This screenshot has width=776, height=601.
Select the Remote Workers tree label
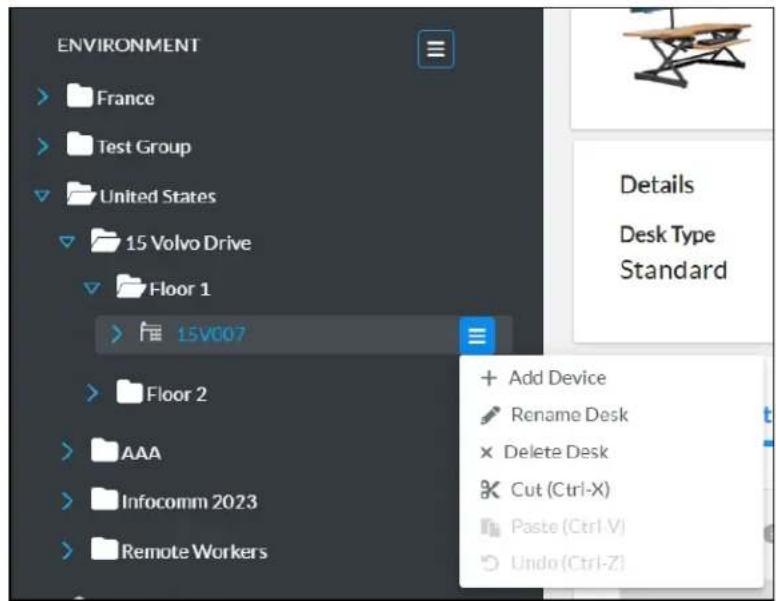pos(194,551)
